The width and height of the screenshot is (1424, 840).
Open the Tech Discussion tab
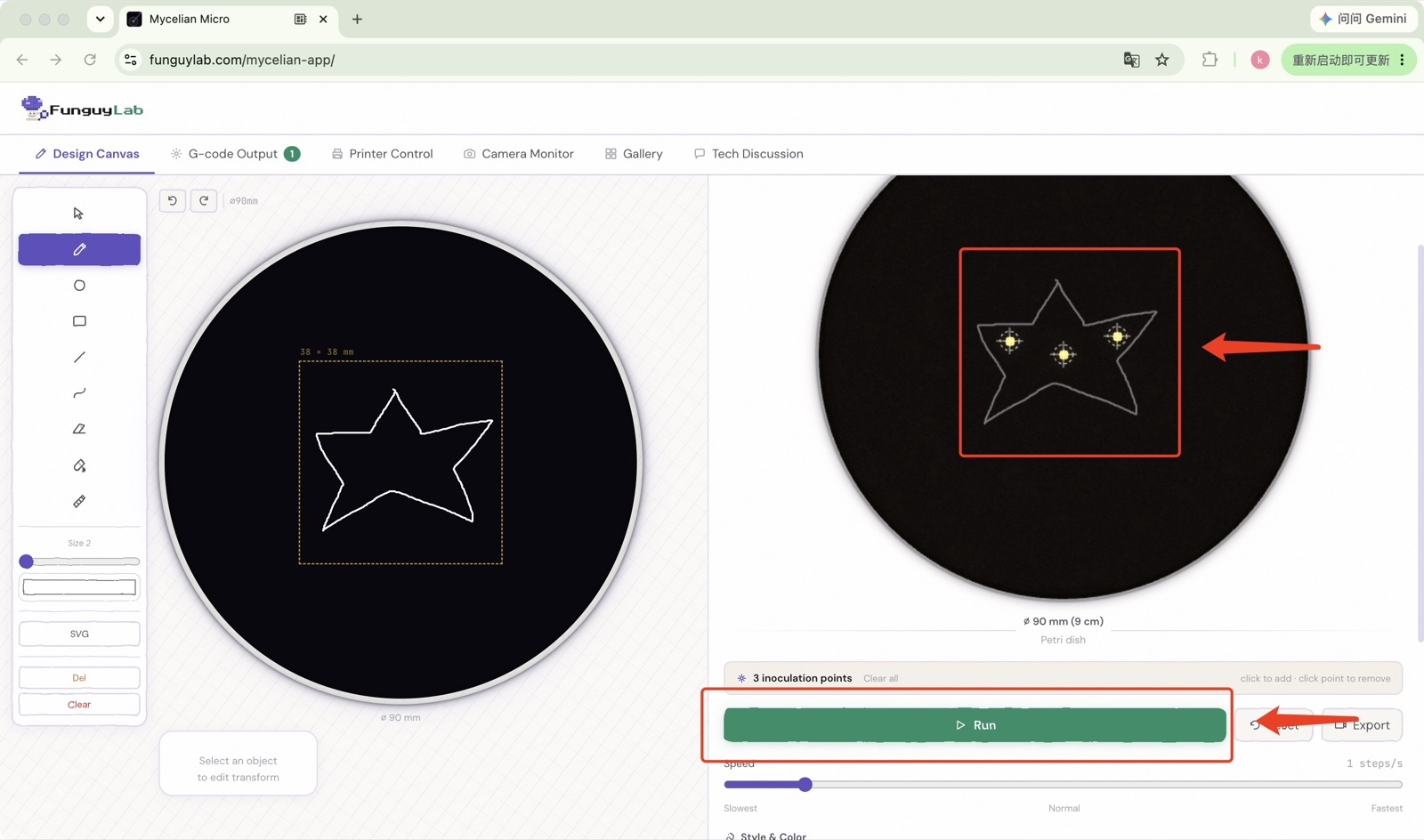(748, 154)
